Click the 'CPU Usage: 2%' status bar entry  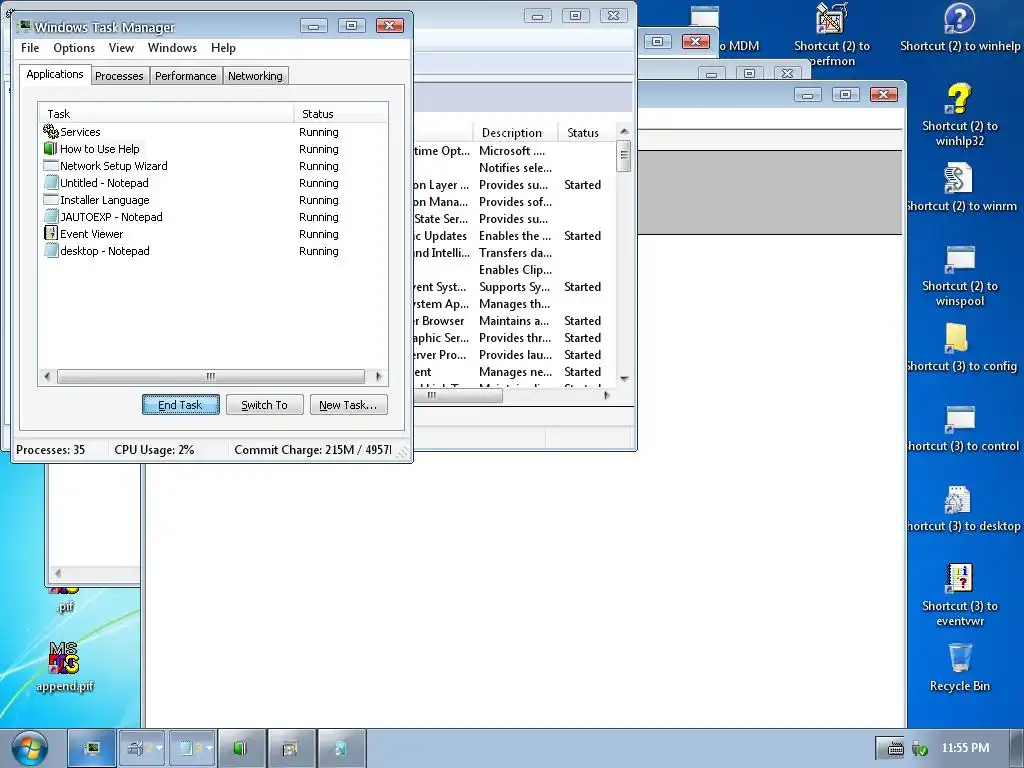point(154,450)
